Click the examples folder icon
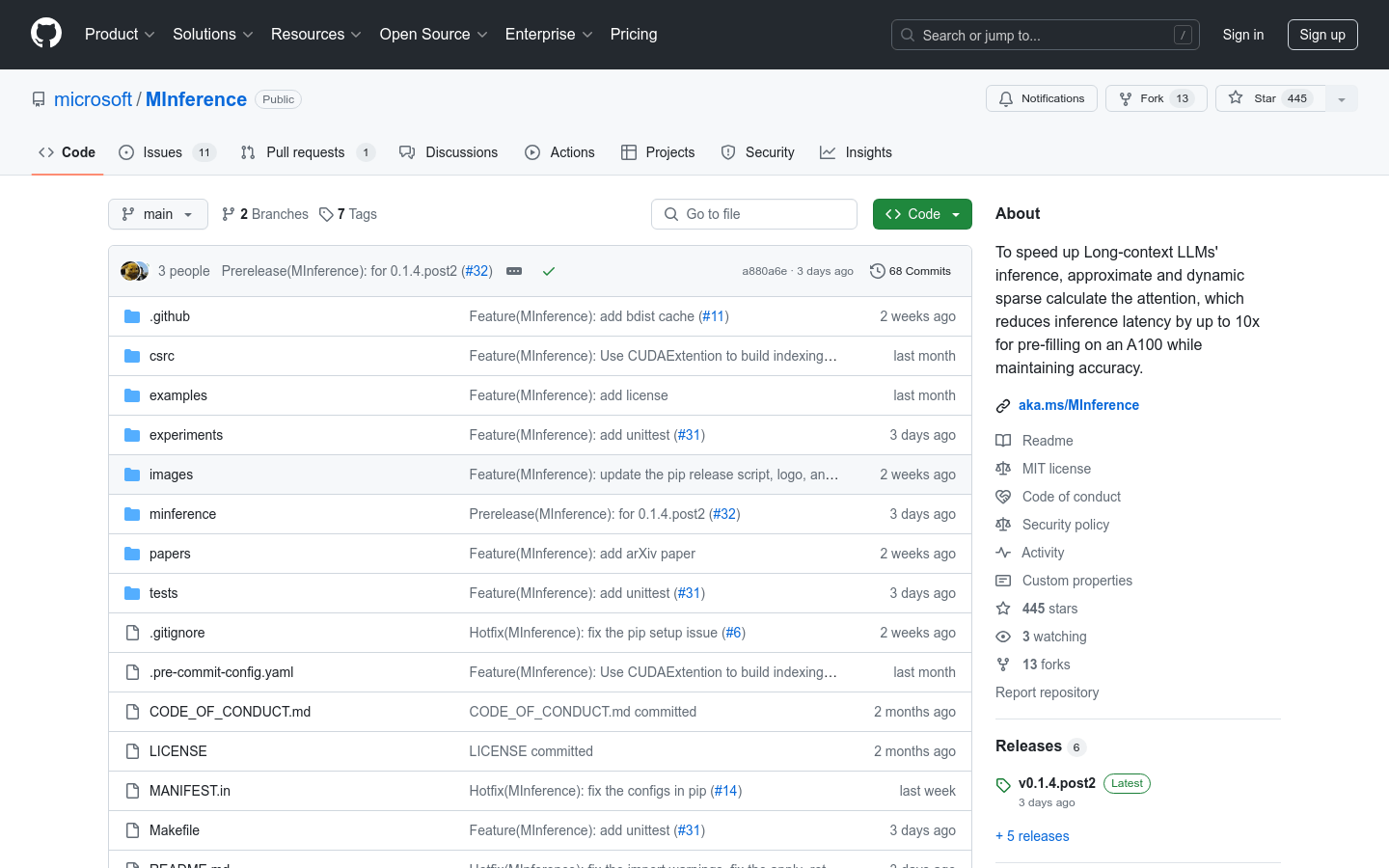This screenshot has width=1389, height=868. coord(132,395)
